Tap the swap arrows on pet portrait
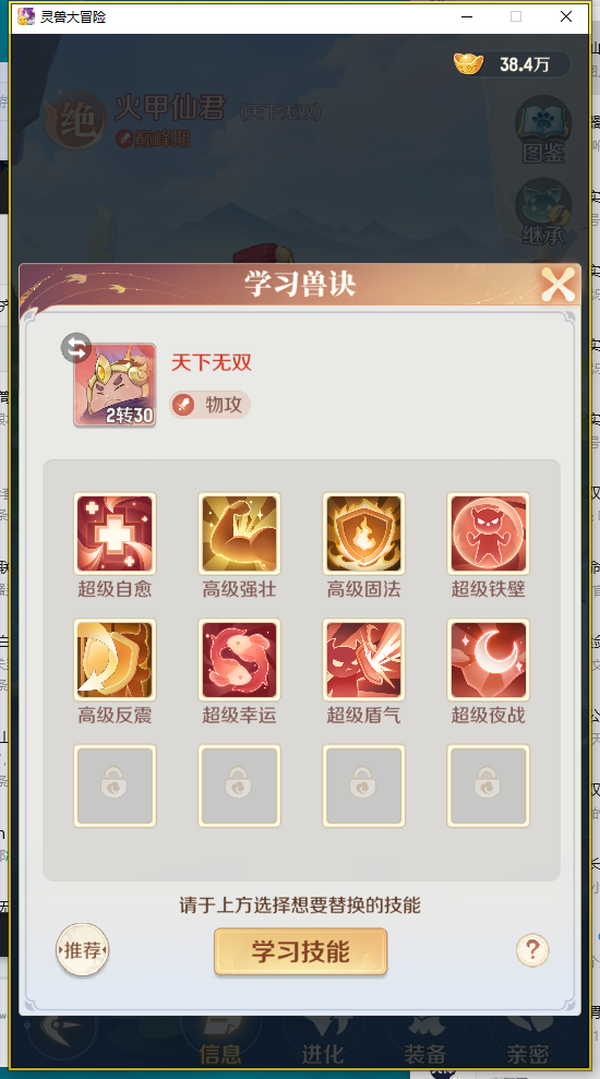The height and width of the screenshot is (1079, 600). coord(76,348)
